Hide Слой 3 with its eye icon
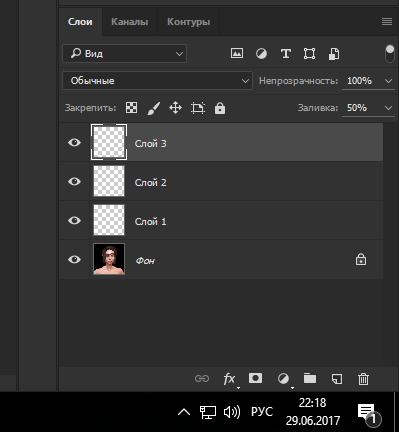 pyautogui.click(x=74, y=142)
